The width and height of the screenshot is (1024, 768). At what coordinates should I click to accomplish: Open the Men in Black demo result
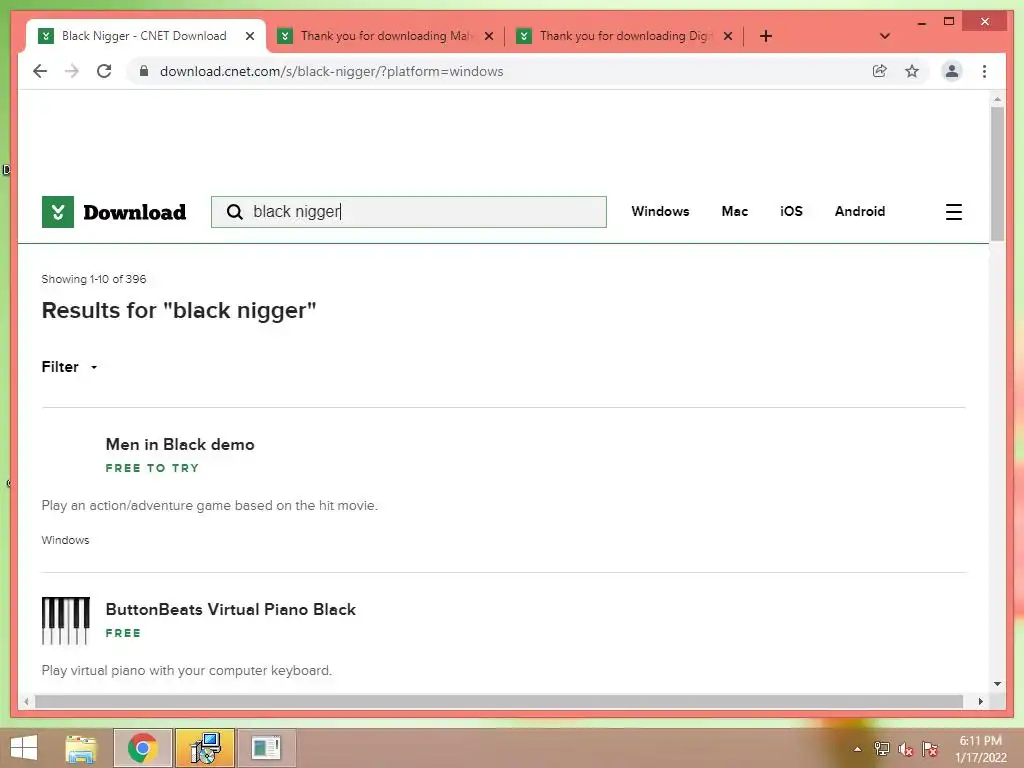180,444
